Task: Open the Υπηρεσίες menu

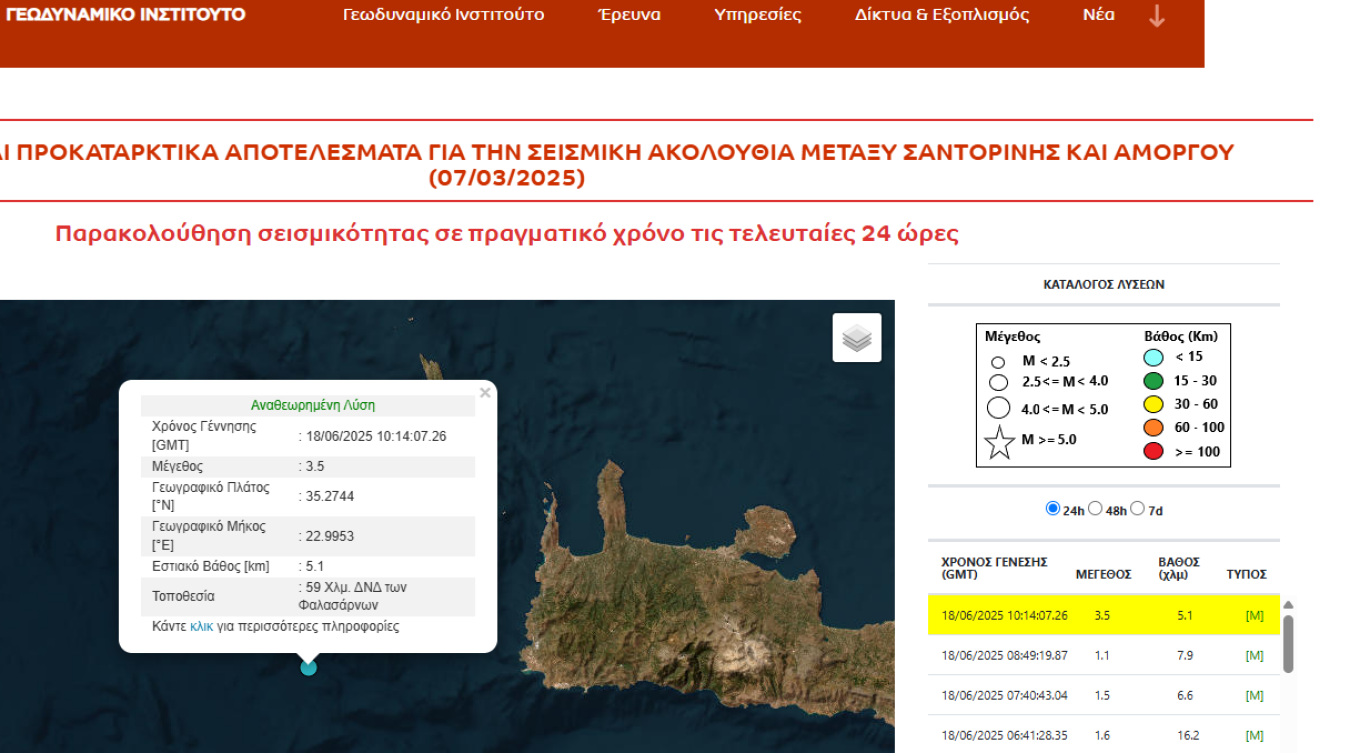Action: click(x=758, y=15)
